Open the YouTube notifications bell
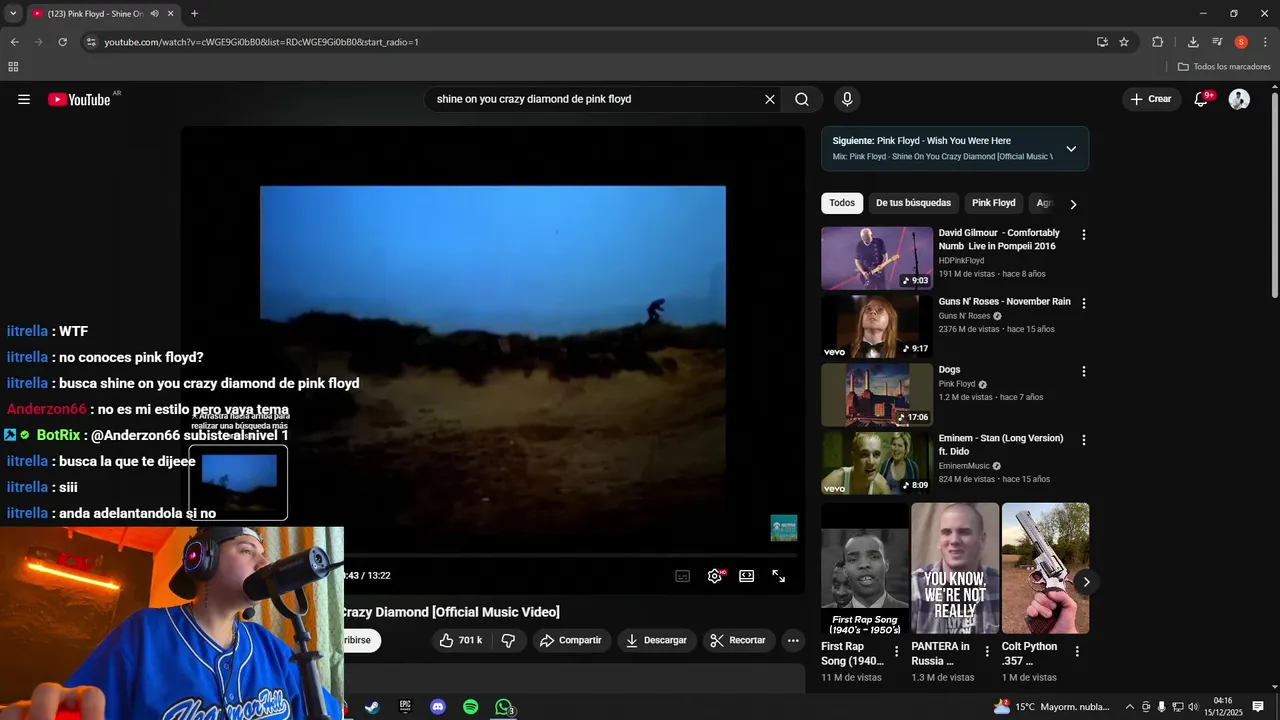1280x720 pixels. [1201, 99]
